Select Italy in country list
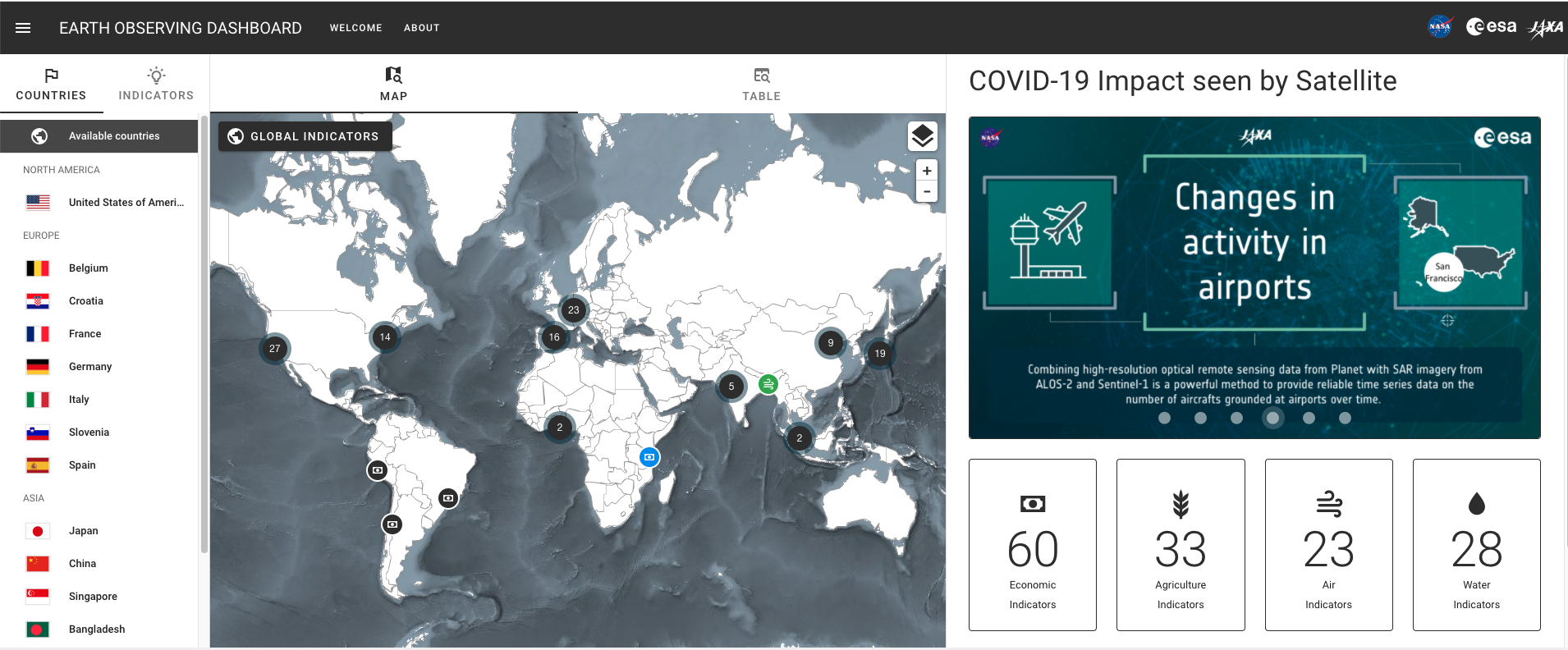 pos(99,400)
